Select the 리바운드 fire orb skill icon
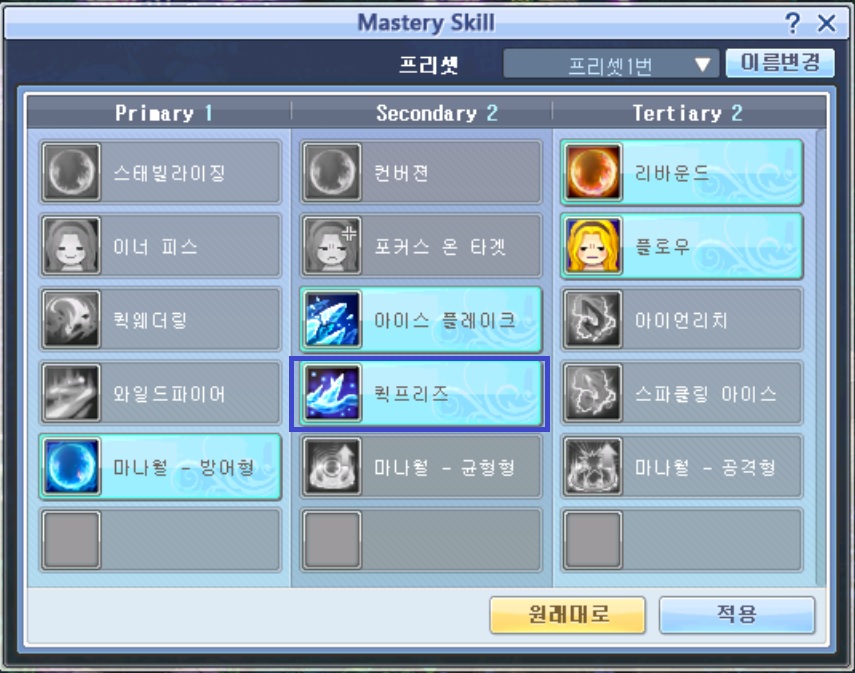Image resolution: width=855 pixels, height=673 pixels. click(x=593, y=172)
